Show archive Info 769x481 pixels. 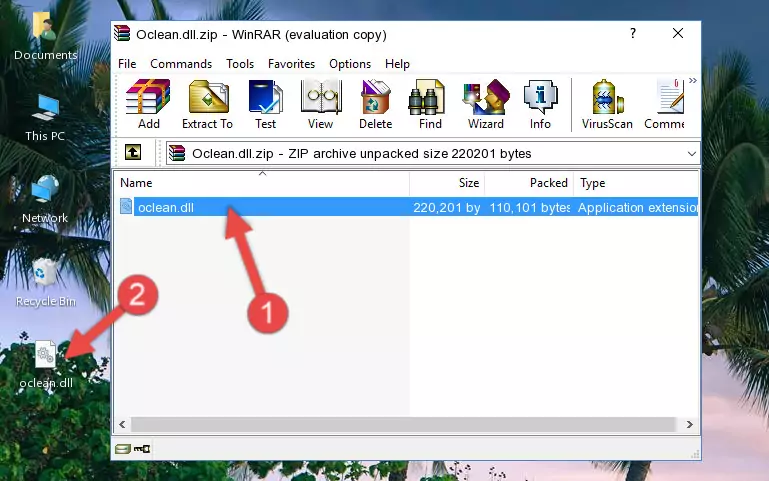click(540, 104)
